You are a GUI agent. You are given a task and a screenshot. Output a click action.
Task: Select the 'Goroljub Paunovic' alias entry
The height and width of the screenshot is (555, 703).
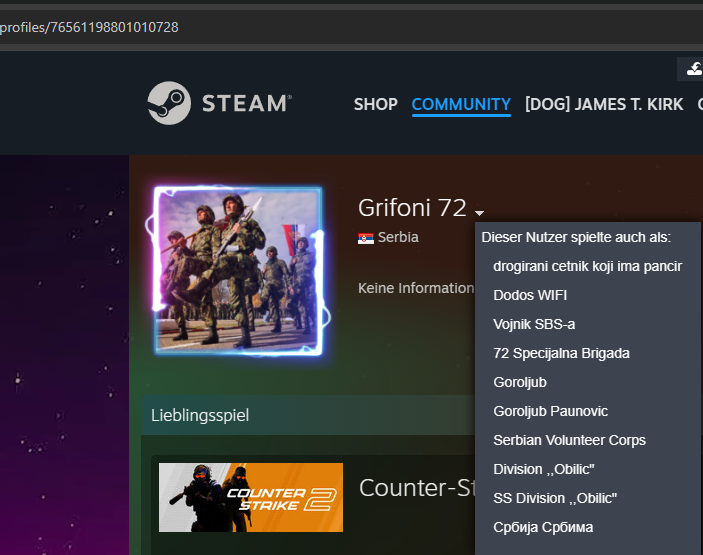pyautogui.click(x=550, y=411)
